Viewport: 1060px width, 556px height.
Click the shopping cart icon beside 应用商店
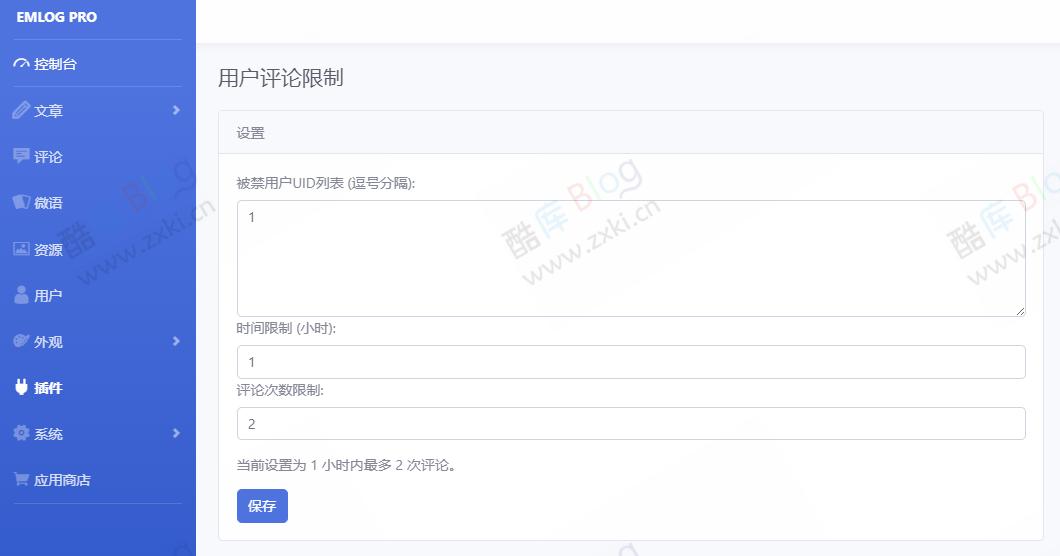pos(22,479)
